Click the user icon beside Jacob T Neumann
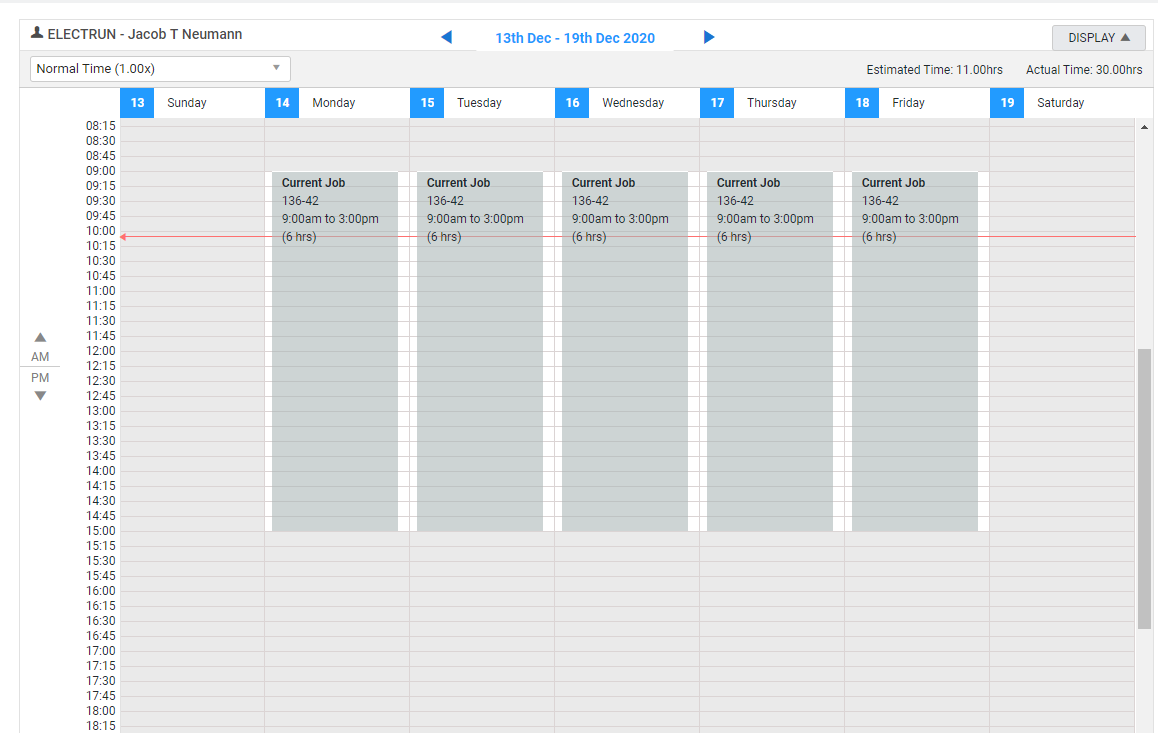The height and width of the screenshot is (733, 1158). 37,33
